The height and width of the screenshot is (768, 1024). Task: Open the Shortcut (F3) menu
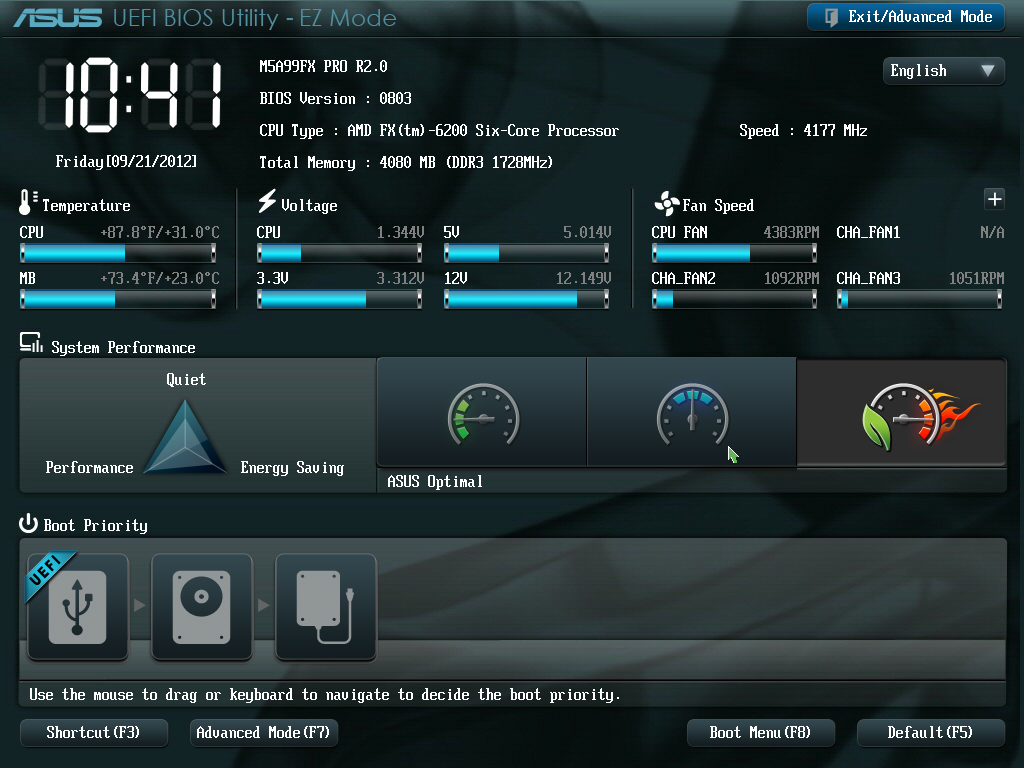[93, 733]
